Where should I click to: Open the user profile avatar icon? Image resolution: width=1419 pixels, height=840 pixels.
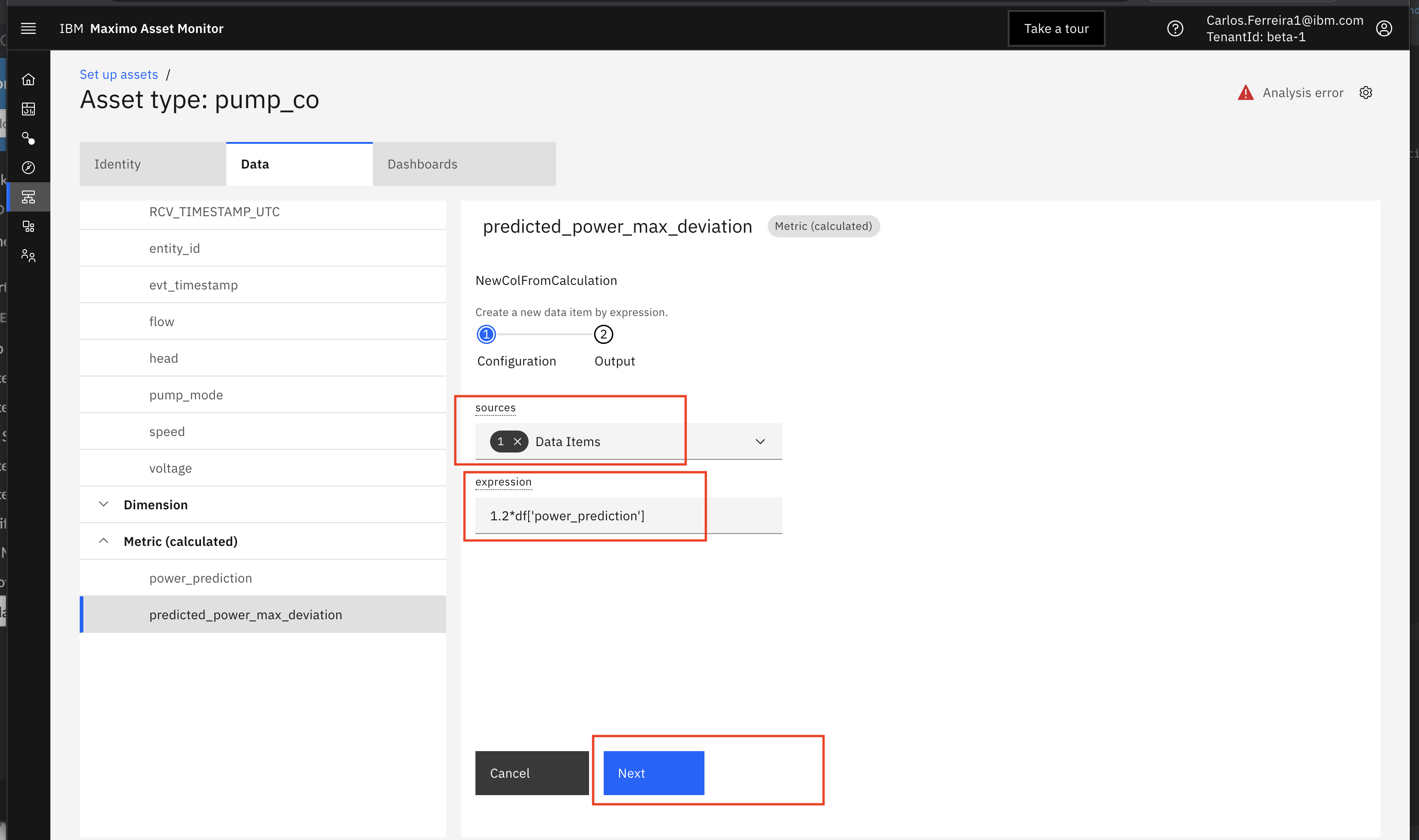(x=1384, y=28)
